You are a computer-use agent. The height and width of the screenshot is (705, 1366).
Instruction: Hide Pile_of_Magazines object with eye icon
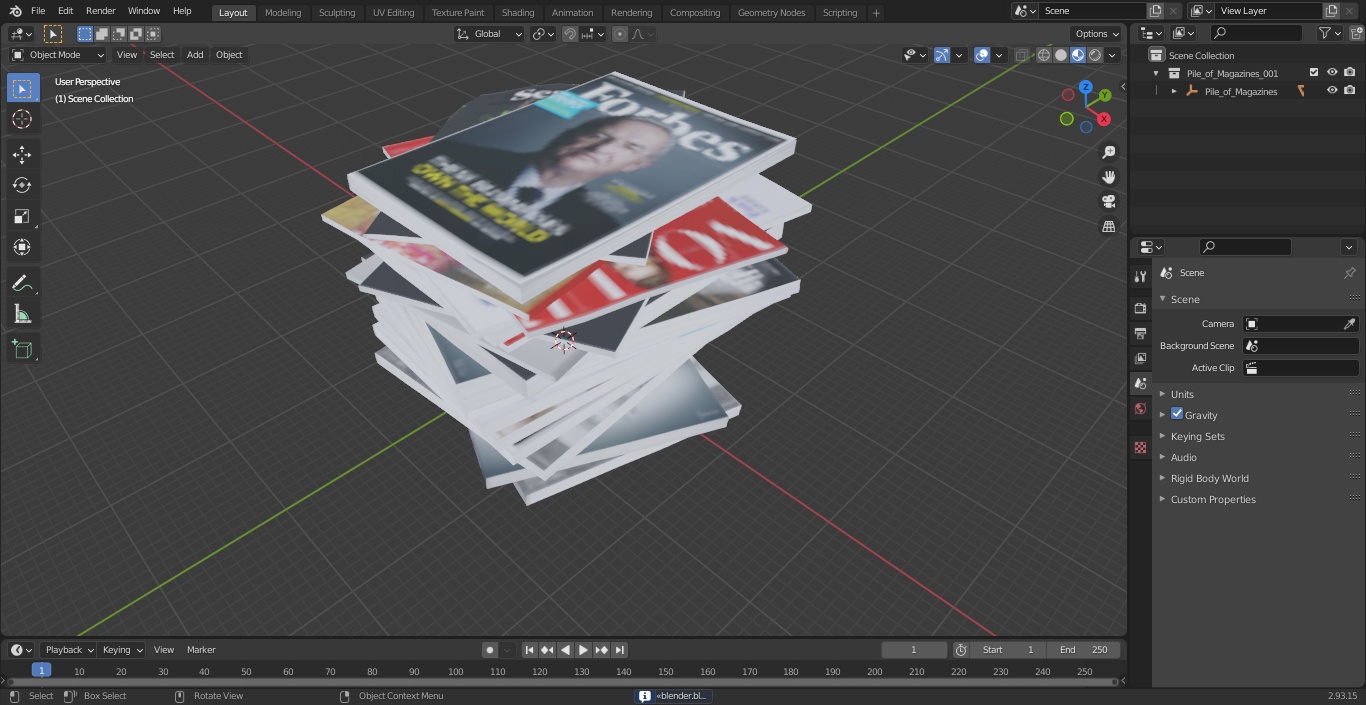point(1332,91)
